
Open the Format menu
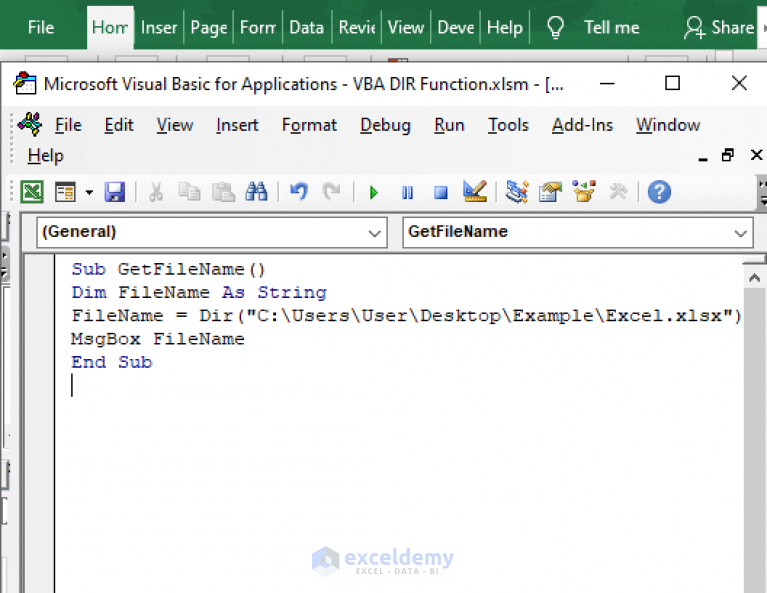tap(309, 125)
